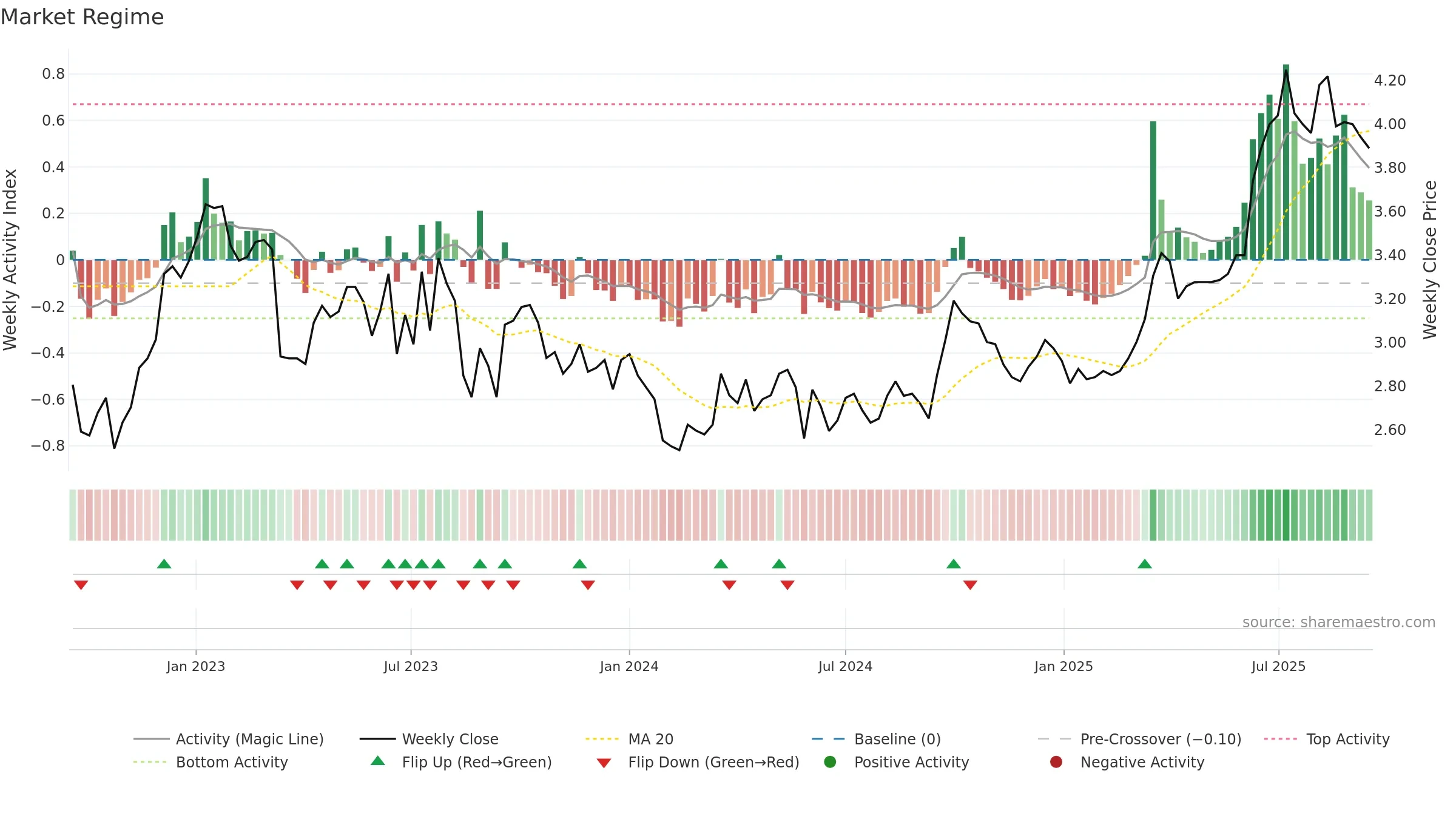Click the Jul 2024 x-axis label
Screen dimensions: 1456x819
tap(845, 666)
